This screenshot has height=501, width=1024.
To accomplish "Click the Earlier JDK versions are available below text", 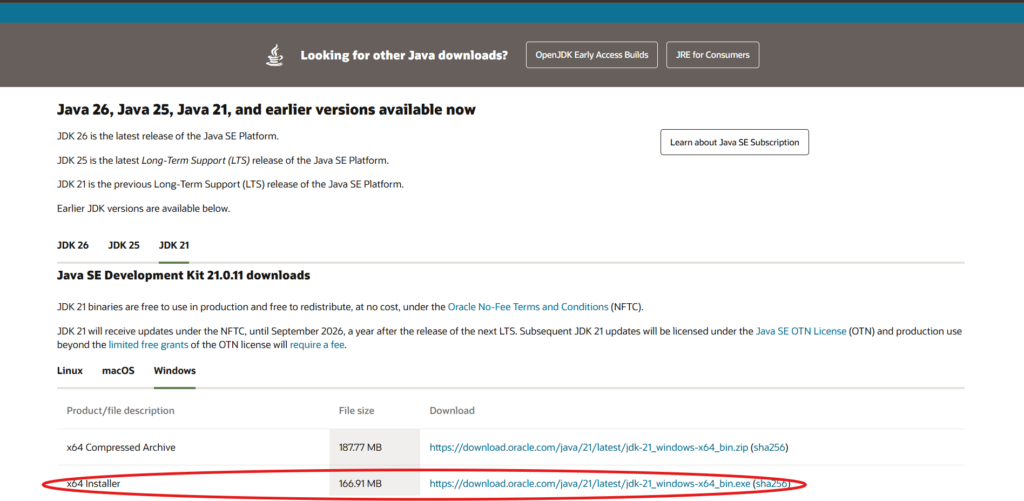I will [144, 209].
